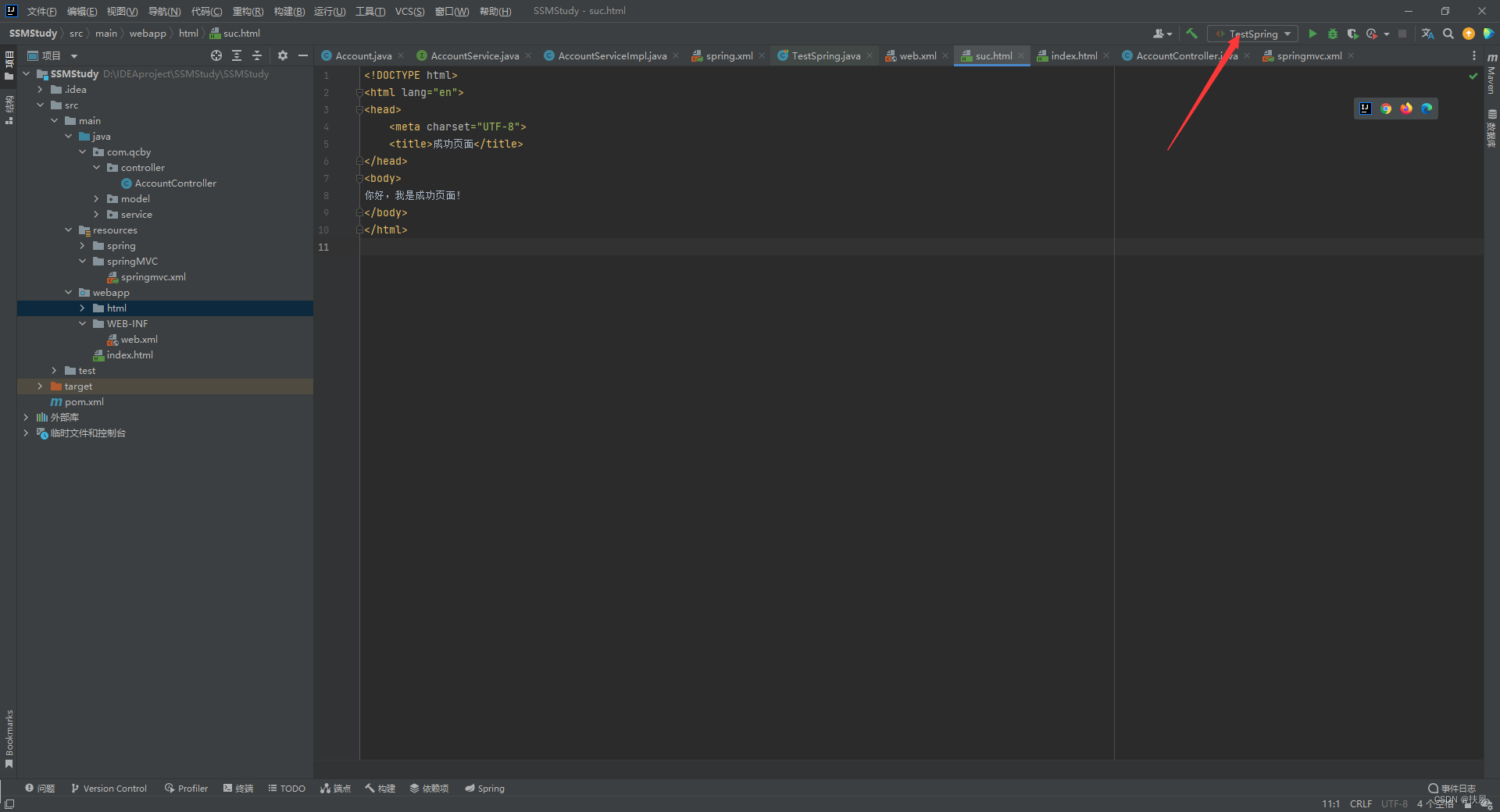1500x812 pixels.
Task: Open the 终端 terminal tool window
Action: pyautogui.click(x=238, y=789)
